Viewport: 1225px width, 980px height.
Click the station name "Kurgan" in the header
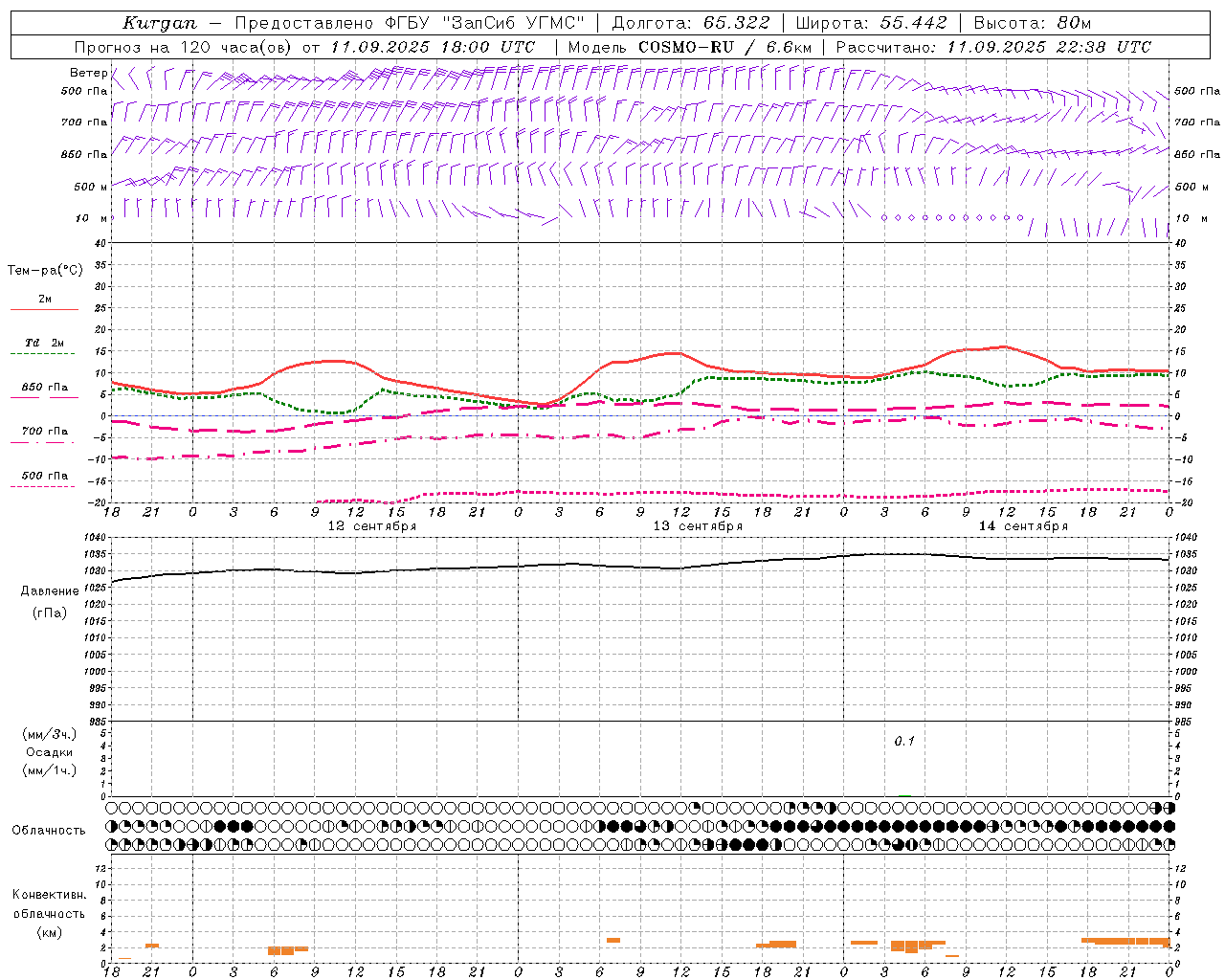pyautogui.click(x=160, y=23)
